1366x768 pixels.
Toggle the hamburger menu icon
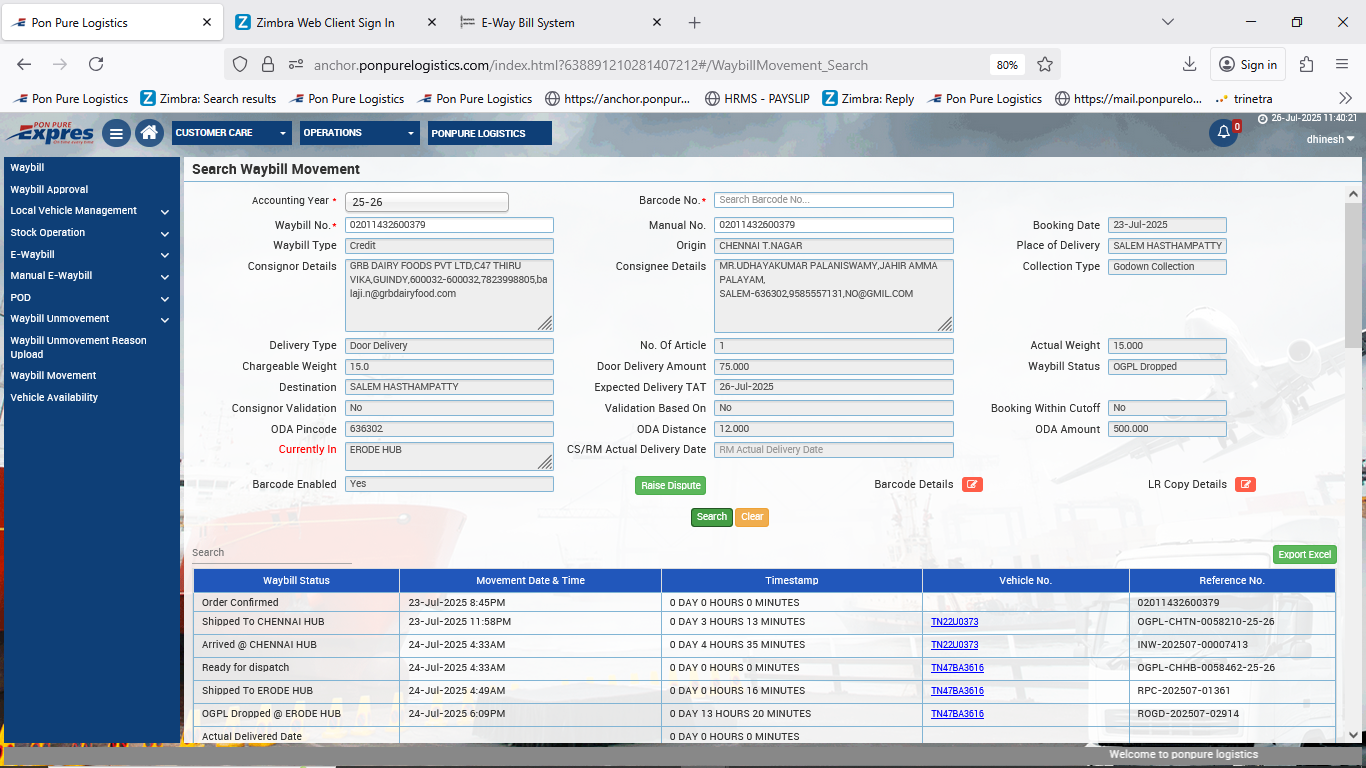(116, 133)
